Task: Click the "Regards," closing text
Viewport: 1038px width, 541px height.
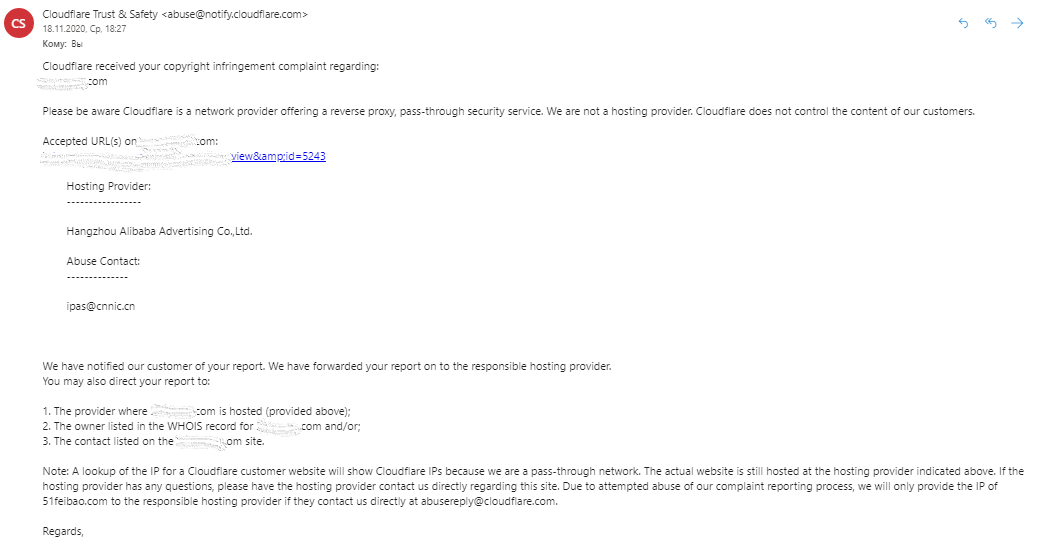Action: [63, 531]
